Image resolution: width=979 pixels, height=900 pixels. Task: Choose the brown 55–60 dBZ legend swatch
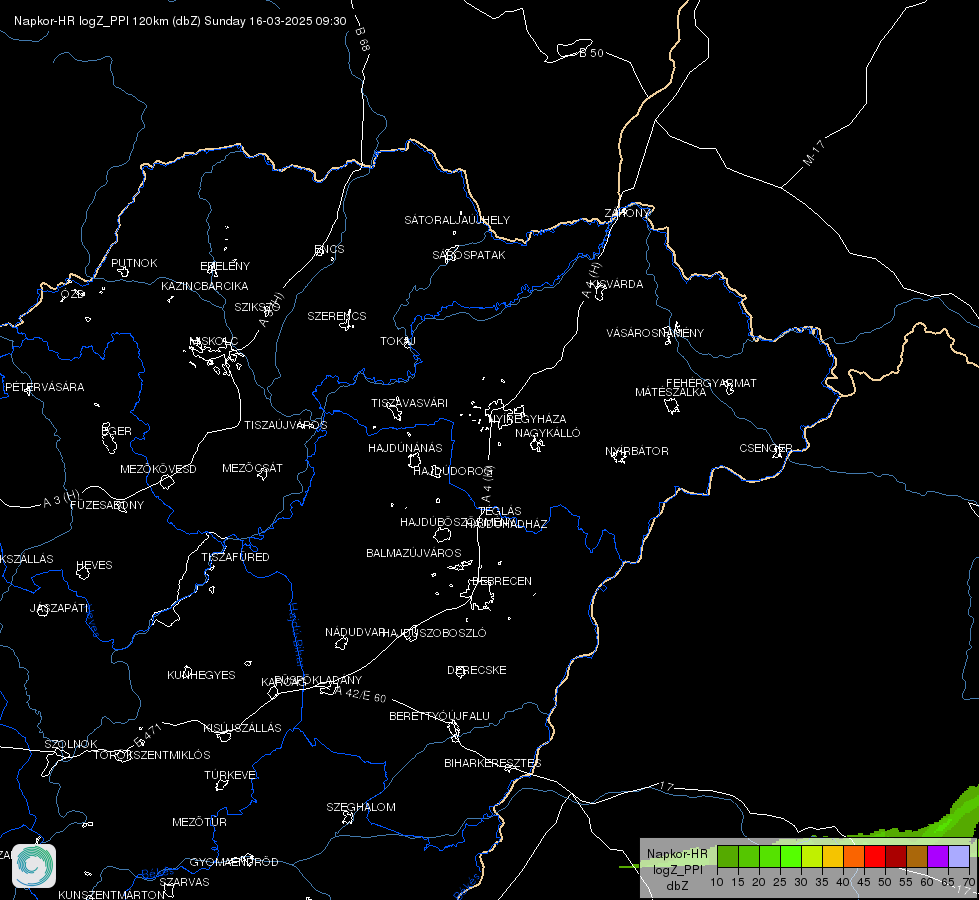[917, 857]
